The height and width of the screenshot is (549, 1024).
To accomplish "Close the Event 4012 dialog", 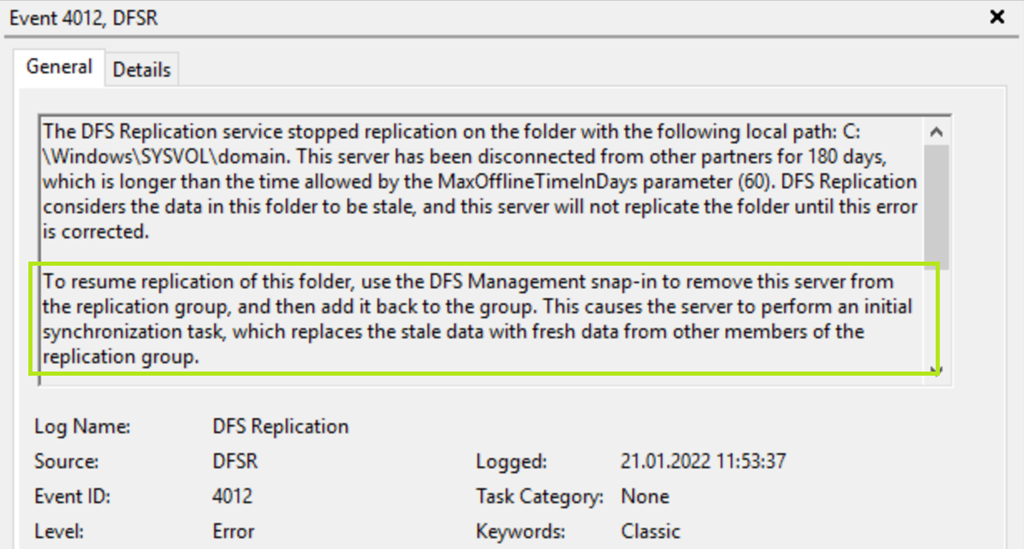I will (997, 17).
